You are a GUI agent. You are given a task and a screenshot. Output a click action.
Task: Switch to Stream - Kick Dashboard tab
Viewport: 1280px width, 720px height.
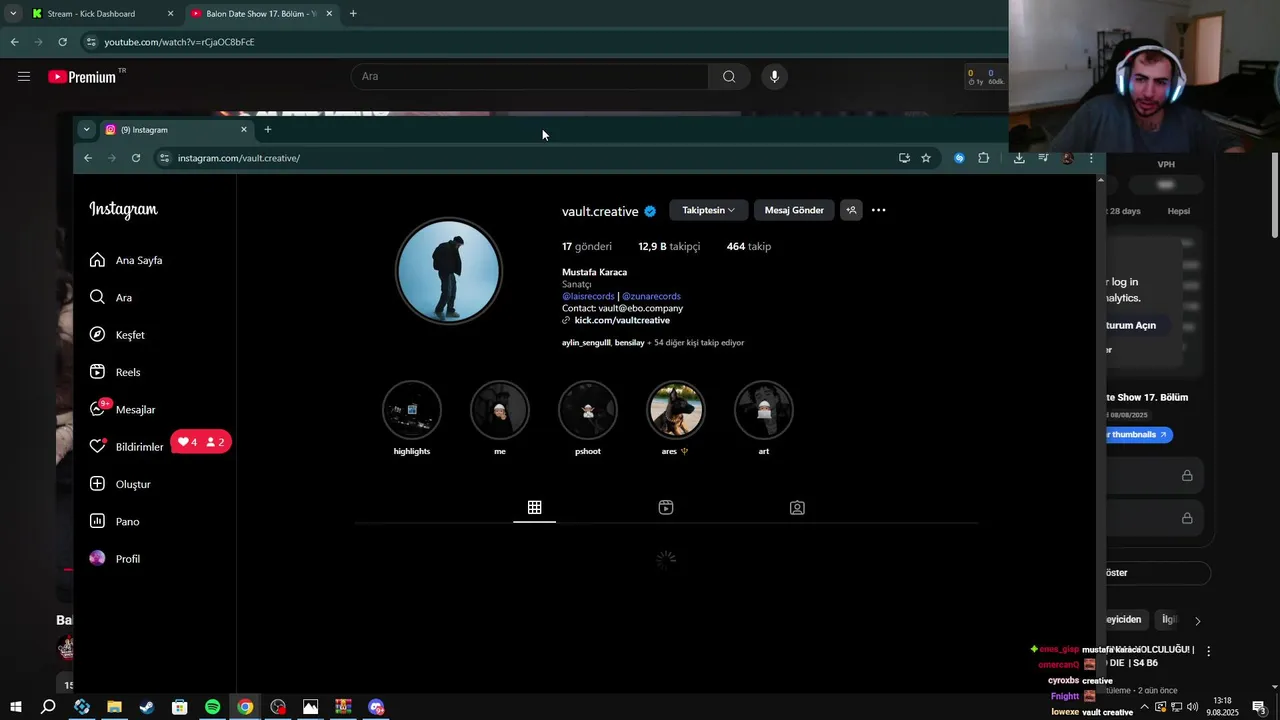pos(103,14)
